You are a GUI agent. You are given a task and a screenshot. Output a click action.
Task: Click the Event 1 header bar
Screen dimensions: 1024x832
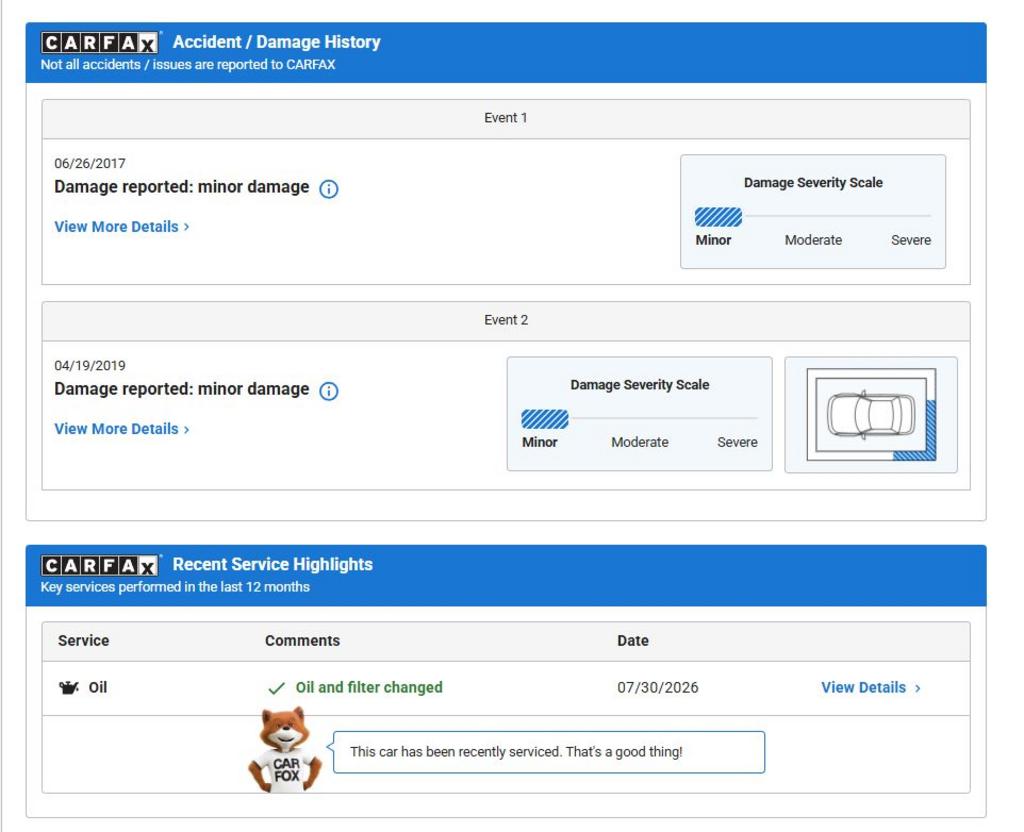pos(505,119)
